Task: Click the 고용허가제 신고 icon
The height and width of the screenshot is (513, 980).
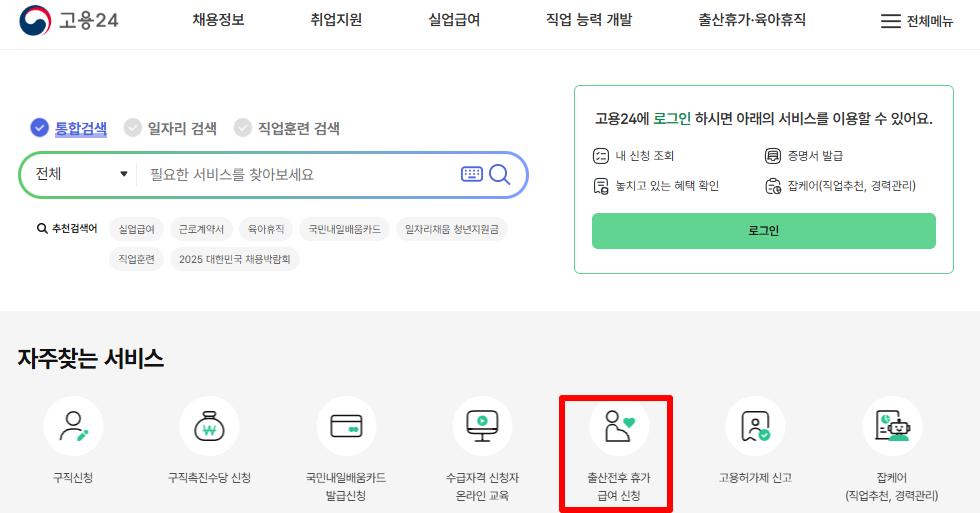Action: (755, 426)
